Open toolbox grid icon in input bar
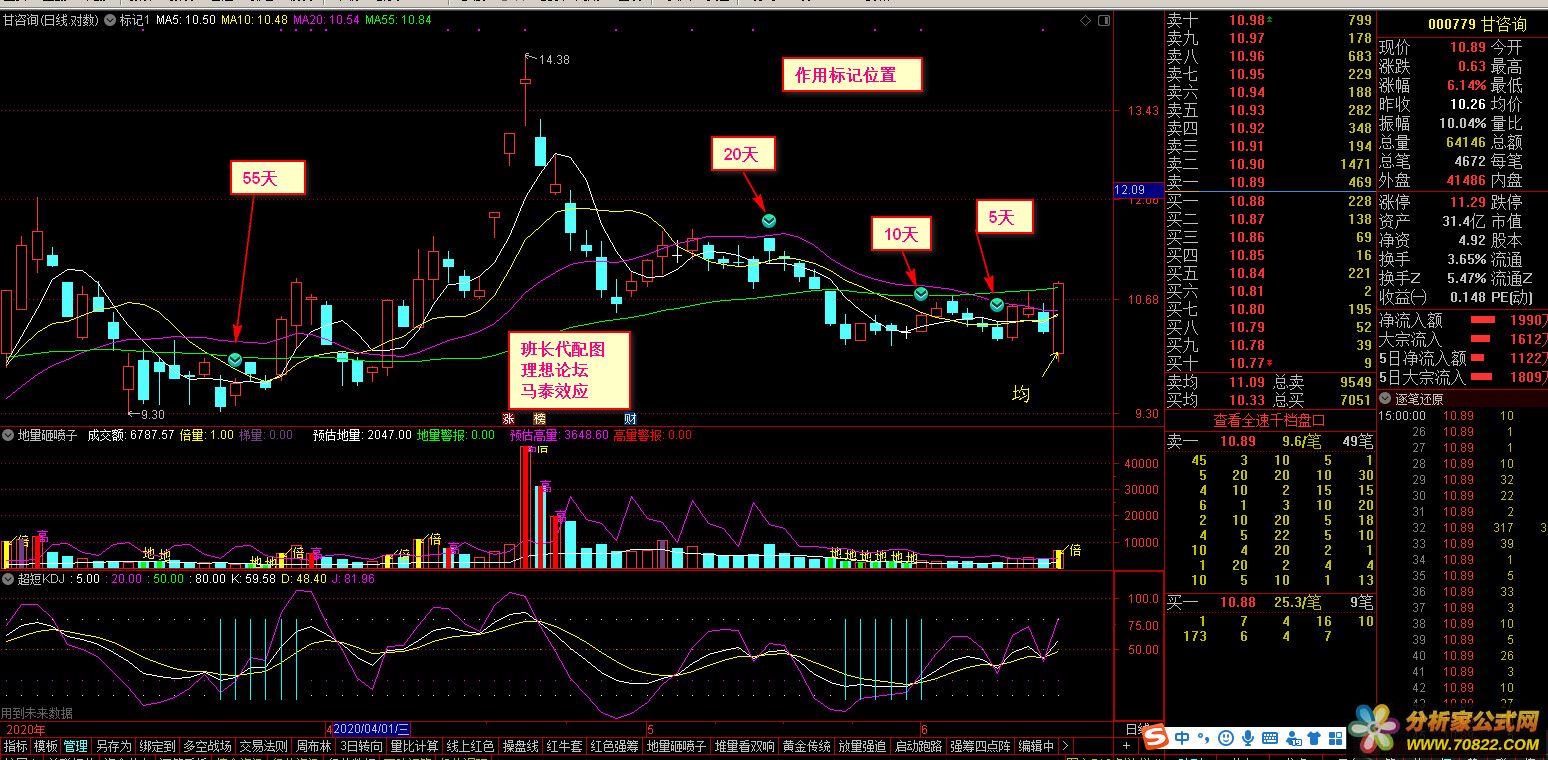Viewport: 1548px width, 760px height. pos(1335,739)
